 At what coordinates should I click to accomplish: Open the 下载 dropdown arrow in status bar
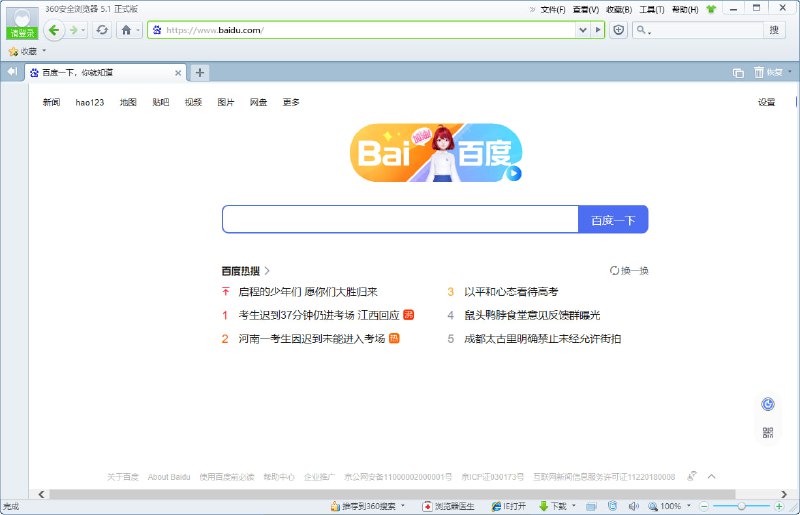tap(575, 506)
